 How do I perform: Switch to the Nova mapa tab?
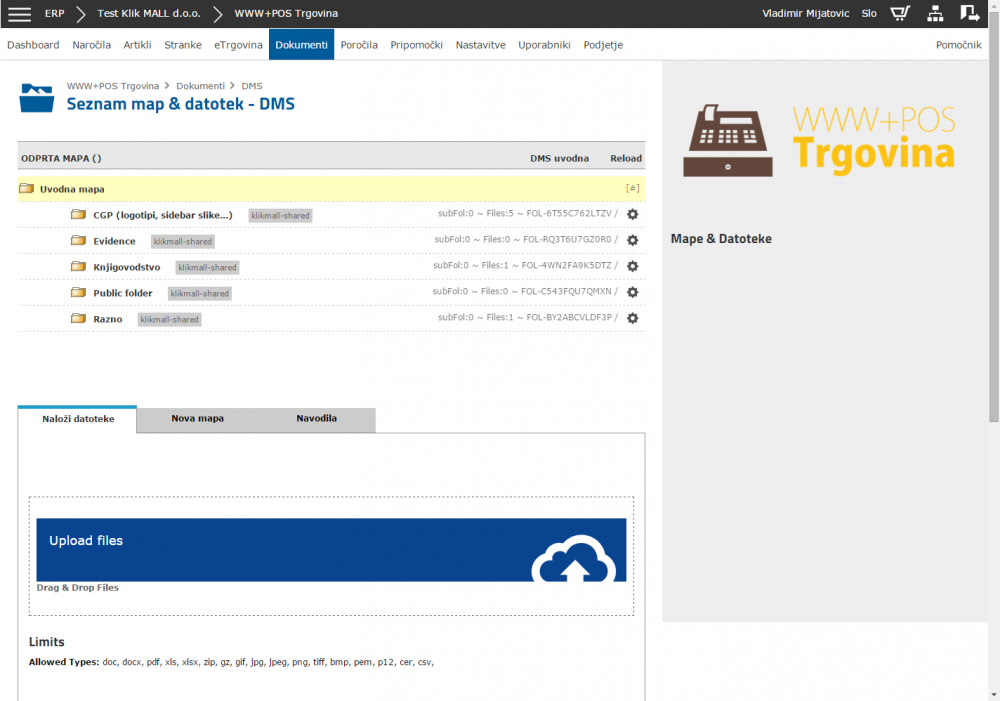[197, 419]
